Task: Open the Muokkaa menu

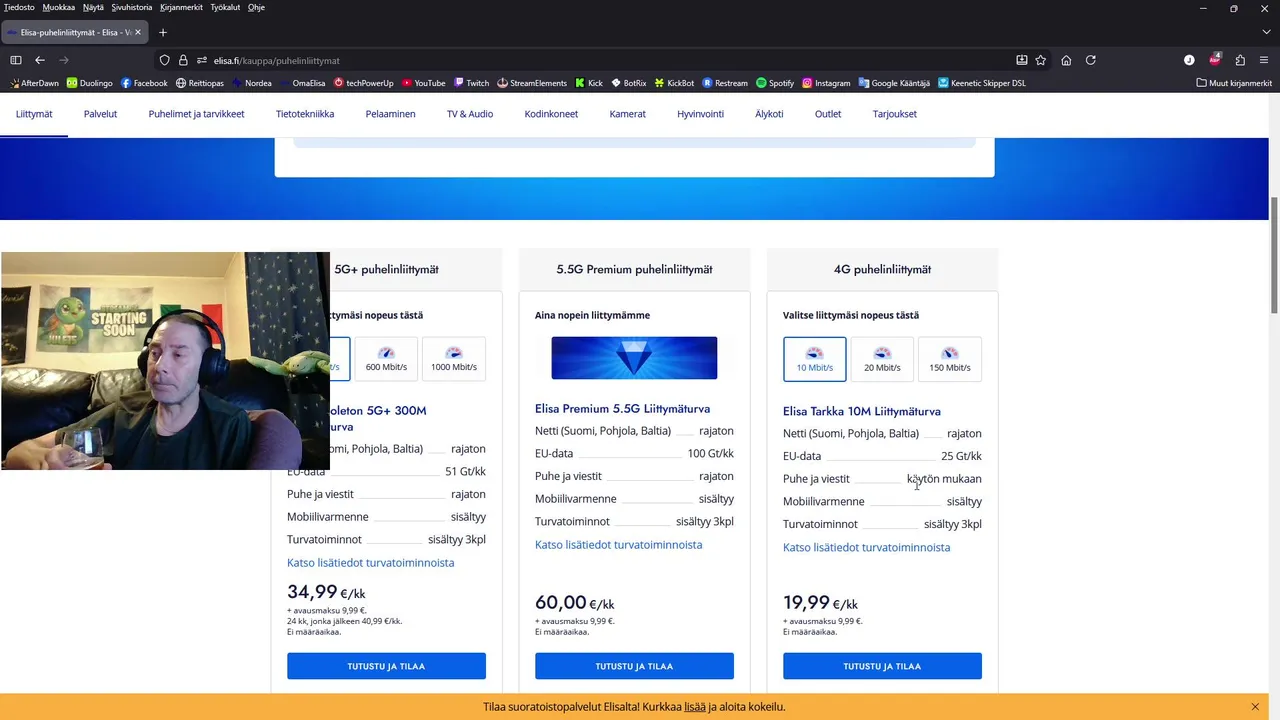Action: 58,7
